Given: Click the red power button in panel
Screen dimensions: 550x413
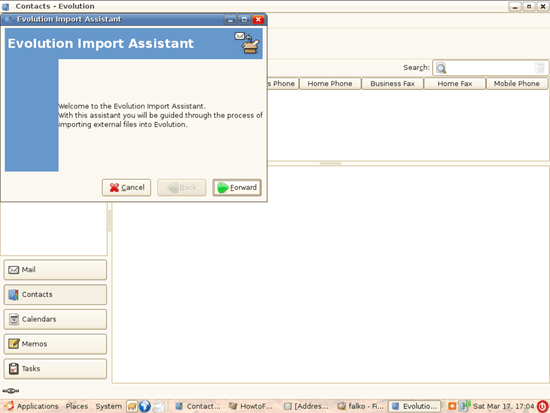Looking at the screenshot, I should tap(543, 406).
